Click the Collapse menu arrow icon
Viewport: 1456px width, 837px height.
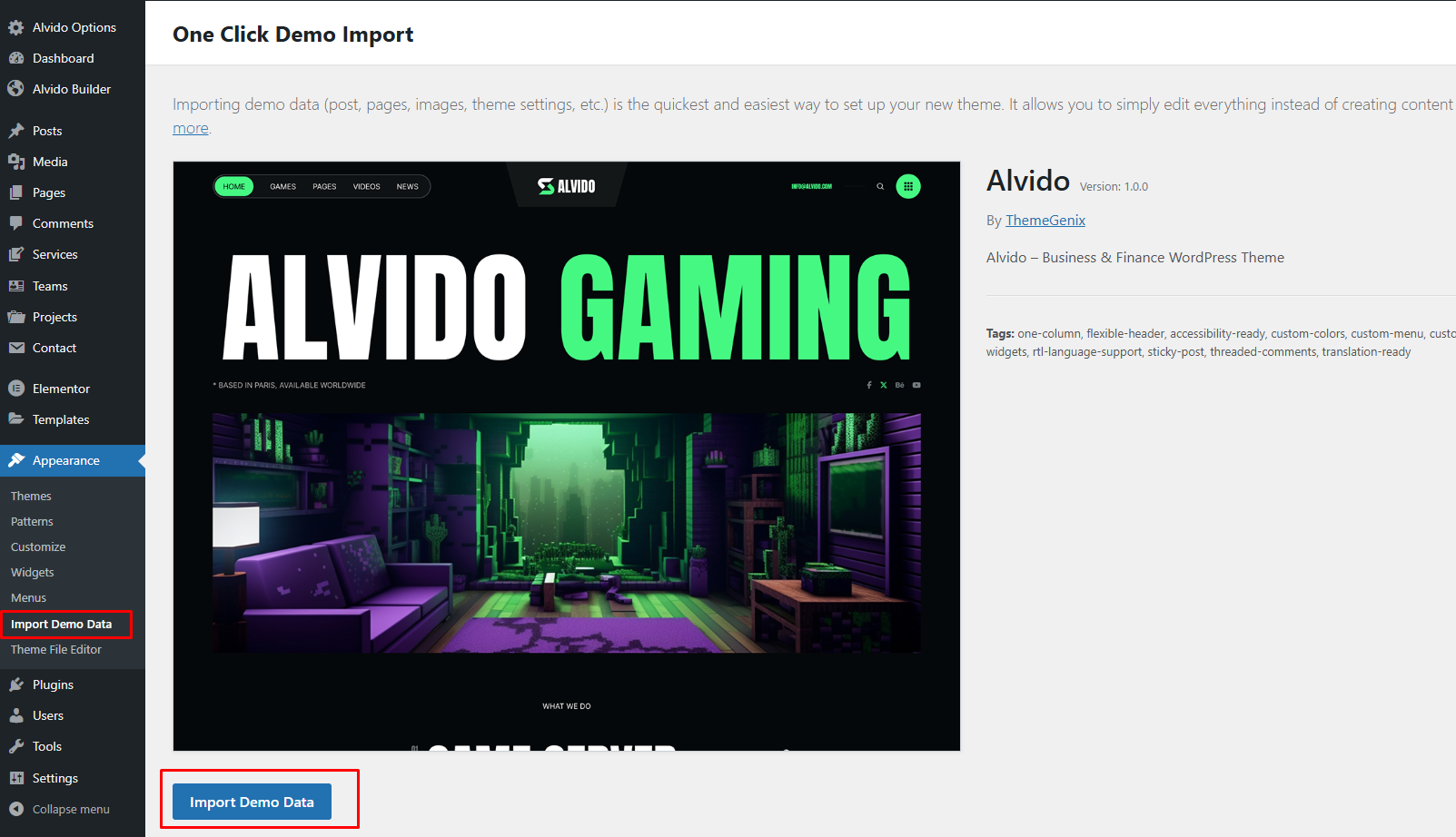pos(16,809)
